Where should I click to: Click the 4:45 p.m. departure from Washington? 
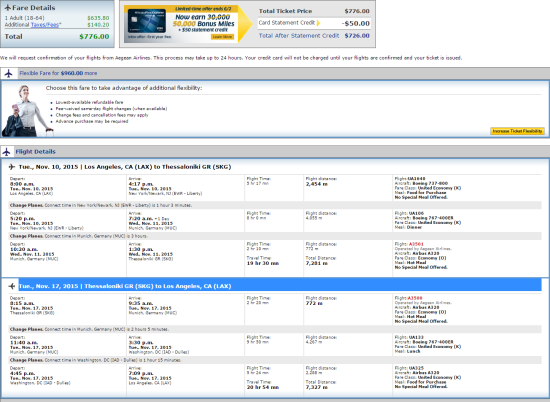click(22, 374)
